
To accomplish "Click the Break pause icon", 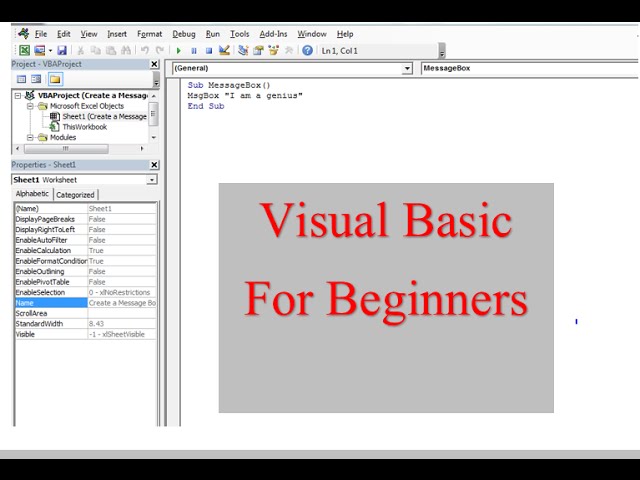I will 194,51.
